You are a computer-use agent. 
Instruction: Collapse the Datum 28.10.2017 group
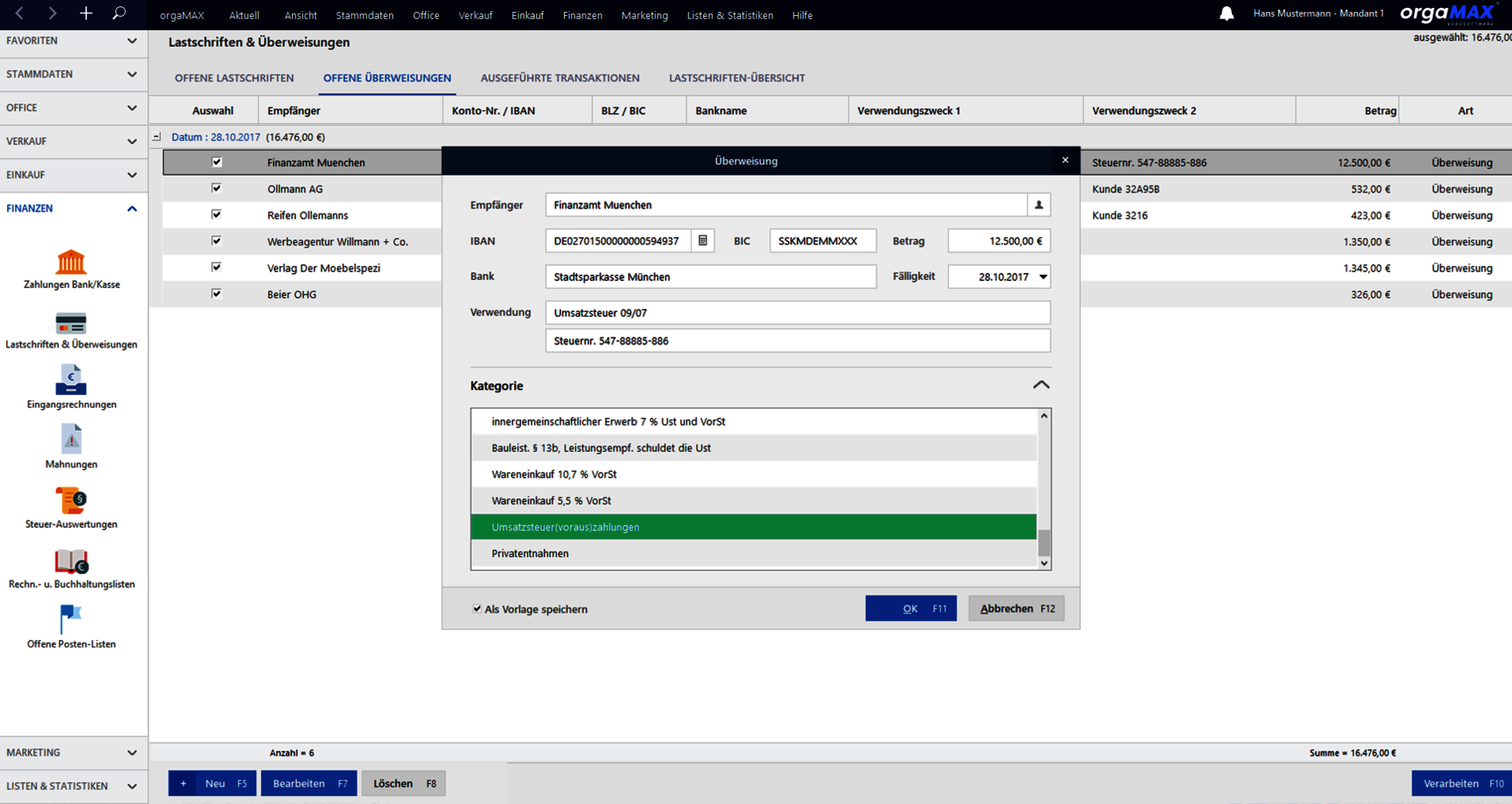pos(157,137)
